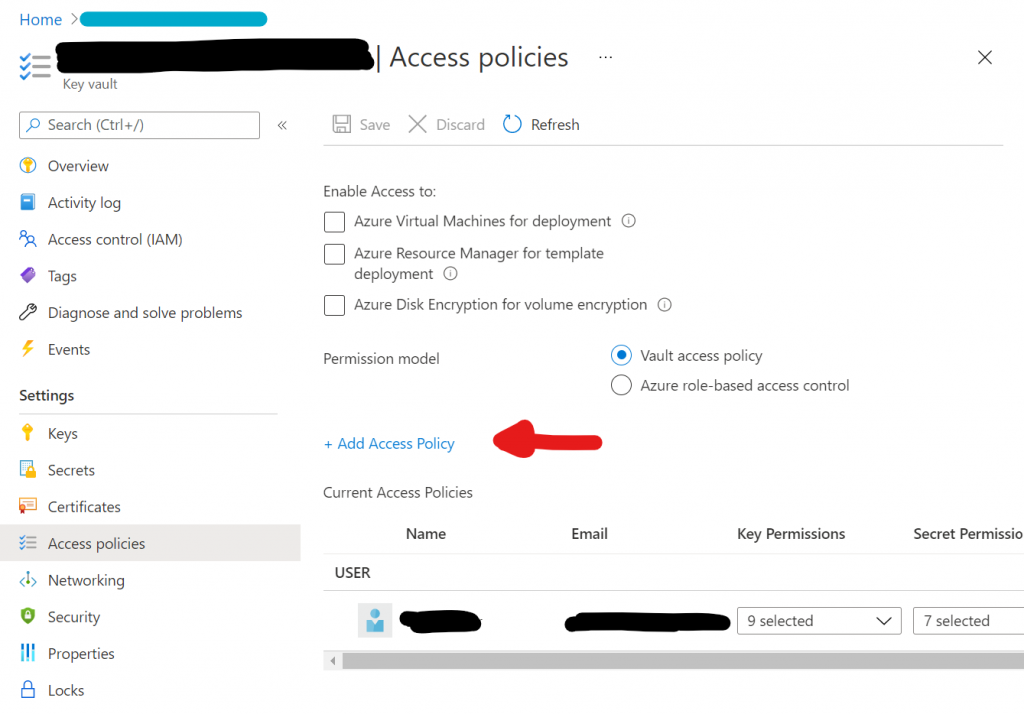This screenshot has width=1024, height=714.
Task: Click the Save button label
Action: click(x=375, y=125)
